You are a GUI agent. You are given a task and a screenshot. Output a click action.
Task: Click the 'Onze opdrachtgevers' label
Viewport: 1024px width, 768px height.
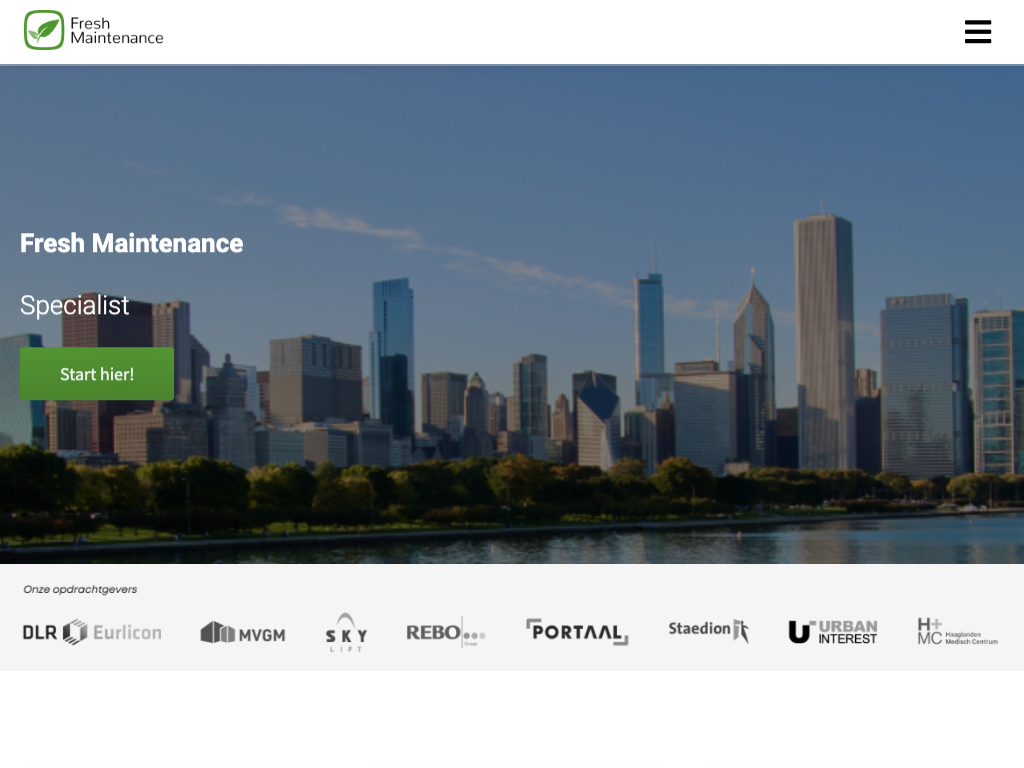80,589
